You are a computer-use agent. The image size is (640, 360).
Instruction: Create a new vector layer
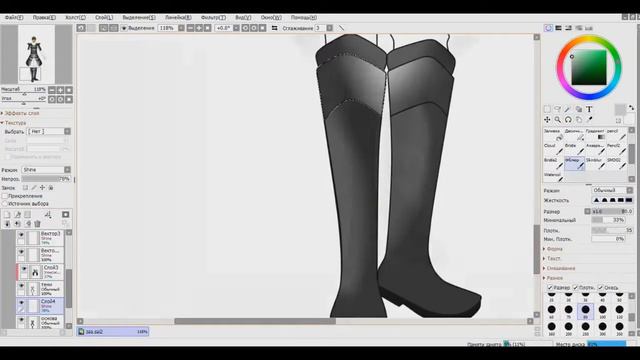point(18,214)
